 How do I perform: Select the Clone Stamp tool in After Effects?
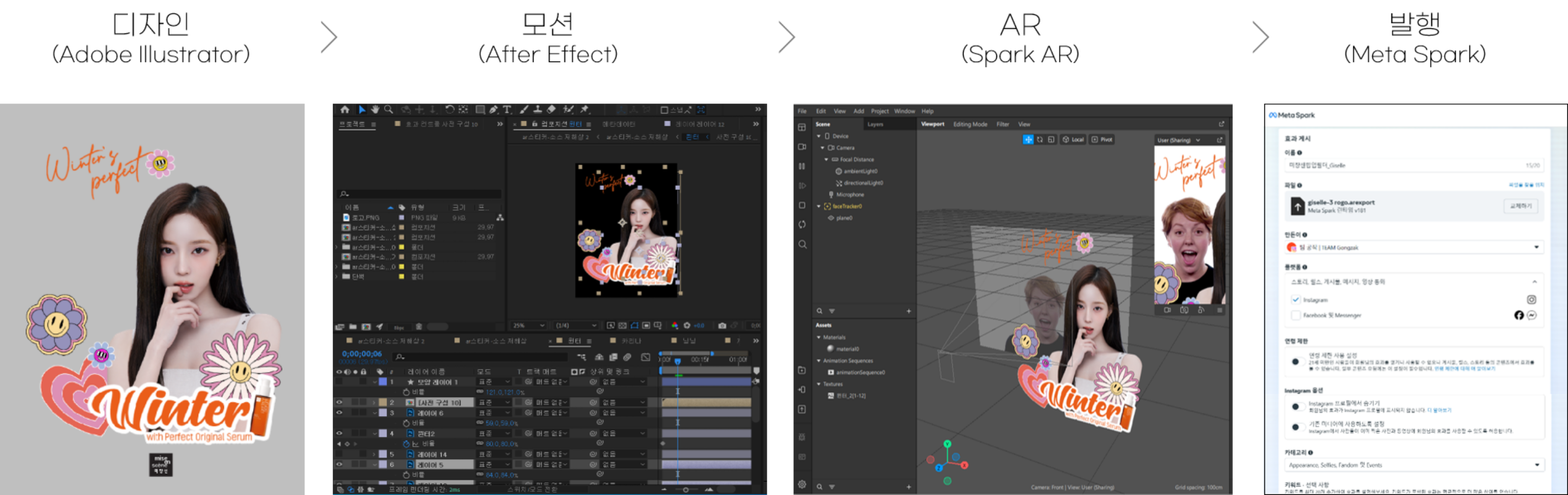(537, 109)
